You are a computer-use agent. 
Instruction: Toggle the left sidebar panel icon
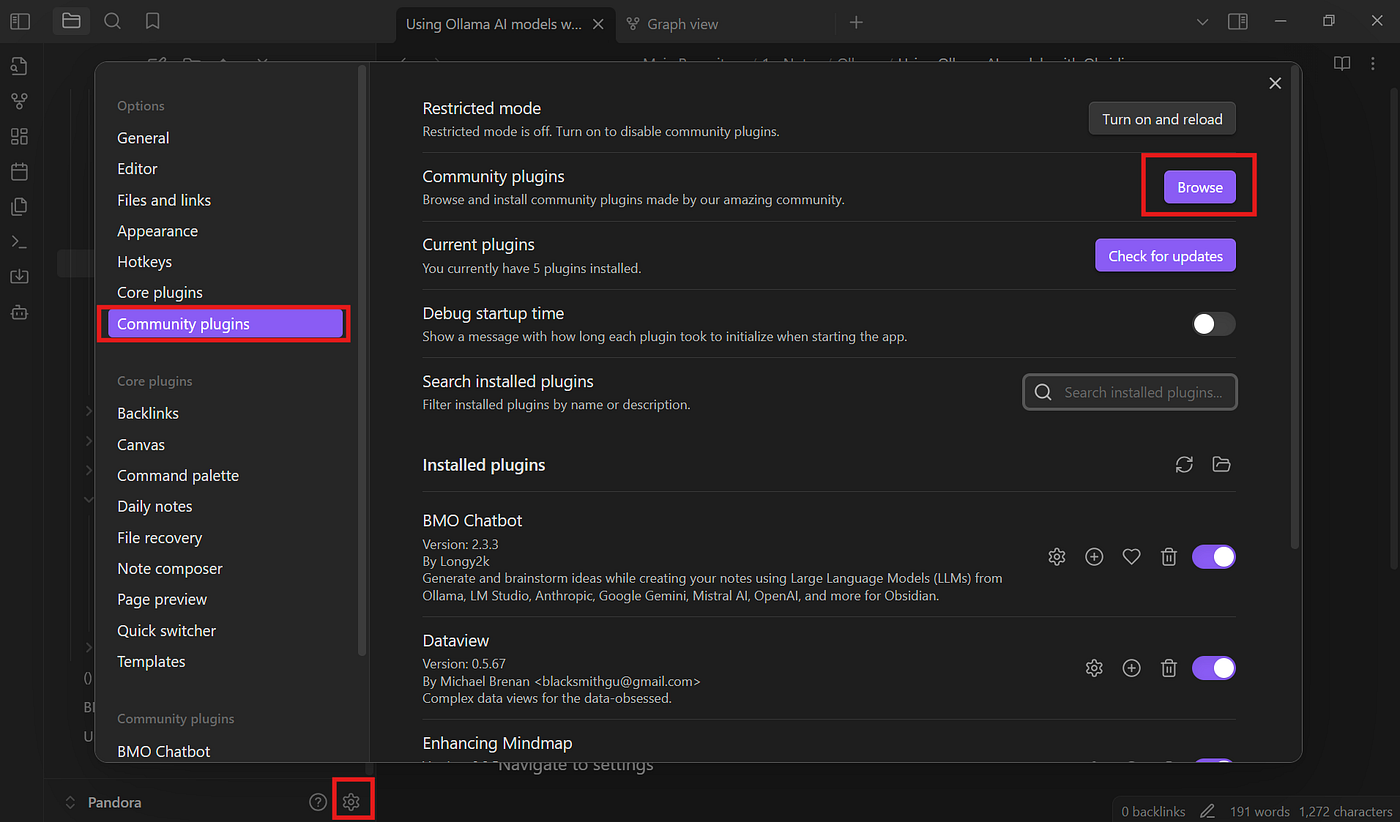pos(19,21)
